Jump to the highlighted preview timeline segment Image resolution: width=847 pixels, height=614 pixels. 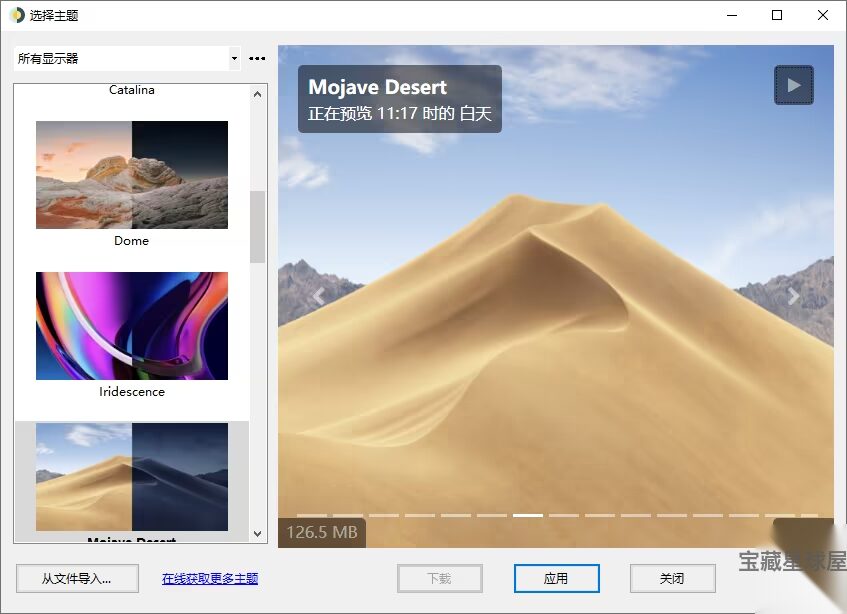pos(528,515)
